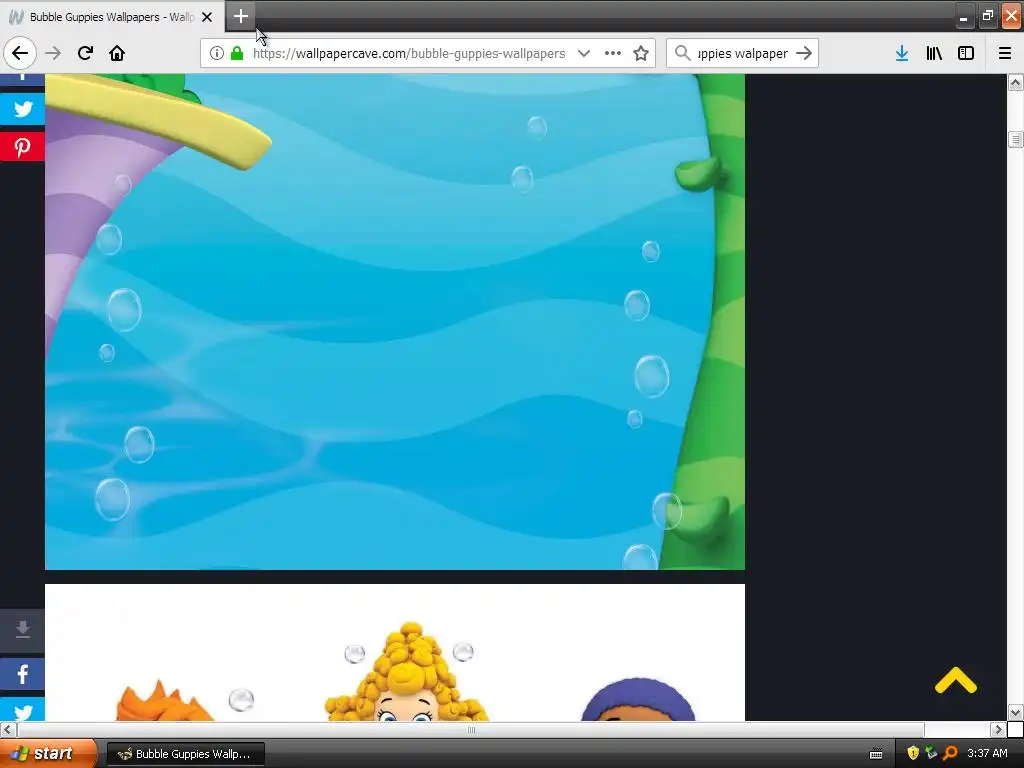Share on Twitter using top sidebar button
The height and width of the screenshot is (768, 1024).
(22, 108)
